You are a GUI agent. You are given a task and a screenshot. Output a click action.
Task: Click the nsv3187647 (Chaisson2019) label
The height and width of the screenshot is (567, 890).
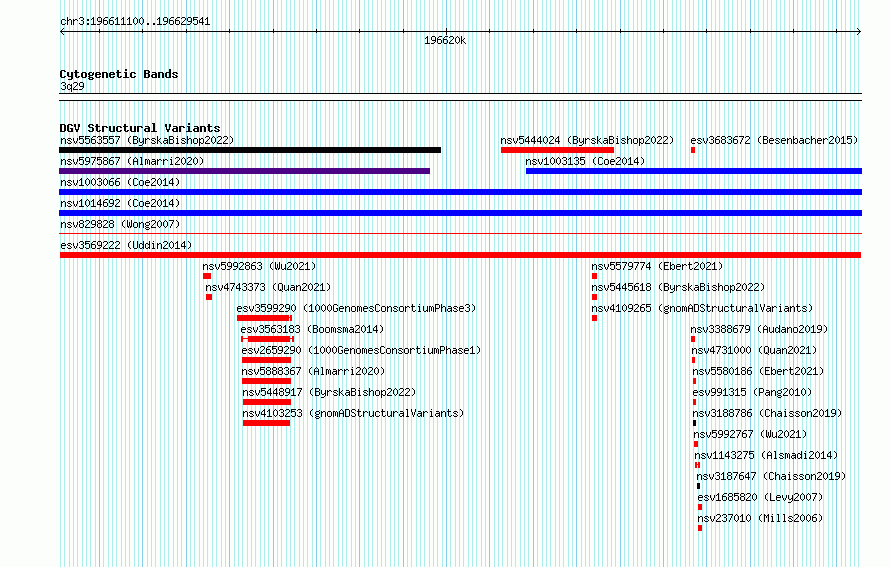[x=771, y=476]
